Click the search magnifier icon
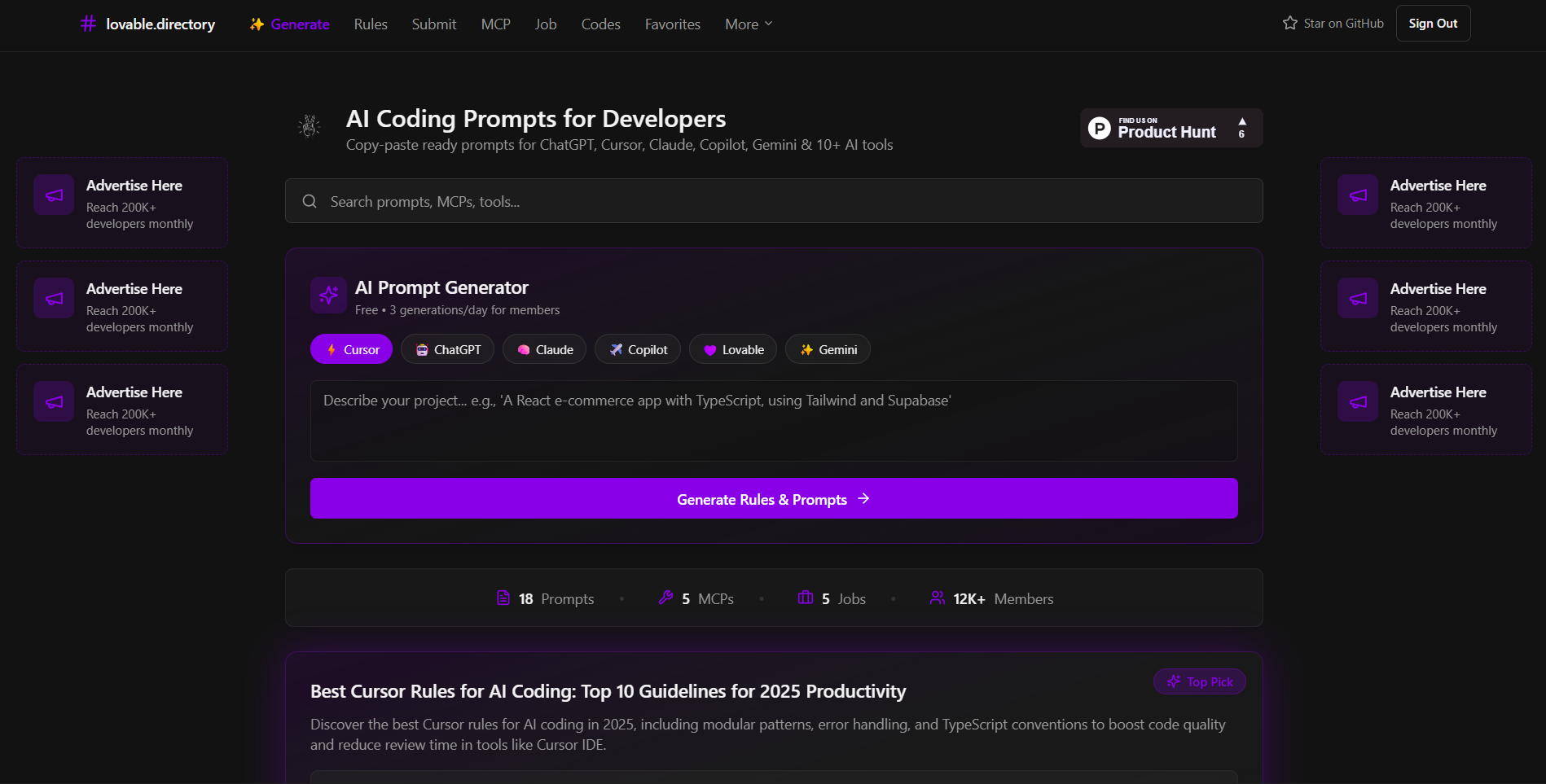The height and width of the screenshot is (784, 1546). (x=310, y=200)
